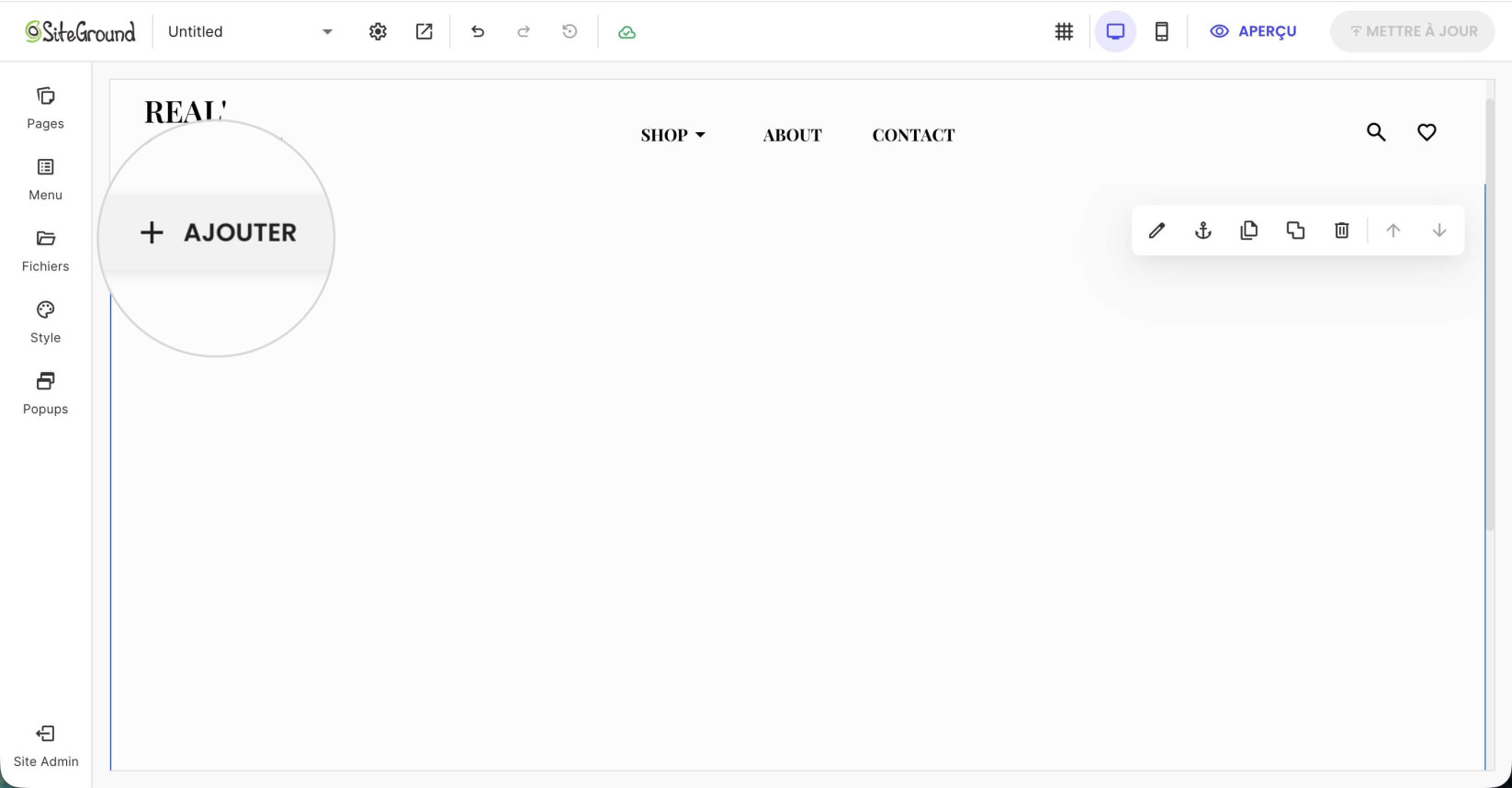The image size is (1512, 788).
Task: Set anchor for the section
Action: 1202,231
